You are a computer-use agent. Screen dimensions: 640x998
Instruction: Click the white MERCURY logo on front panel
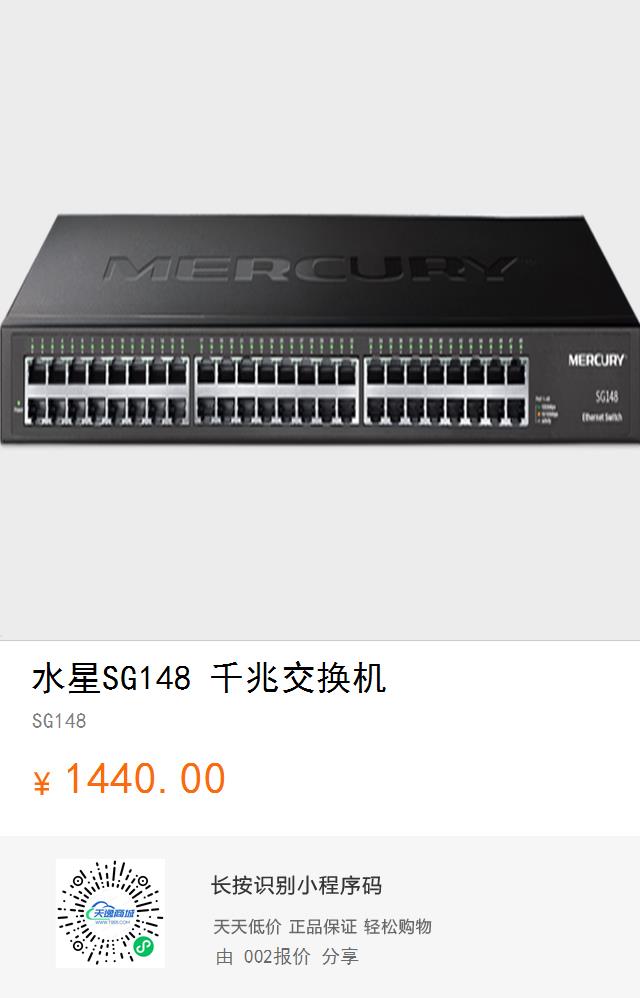[x=596, y=360]
